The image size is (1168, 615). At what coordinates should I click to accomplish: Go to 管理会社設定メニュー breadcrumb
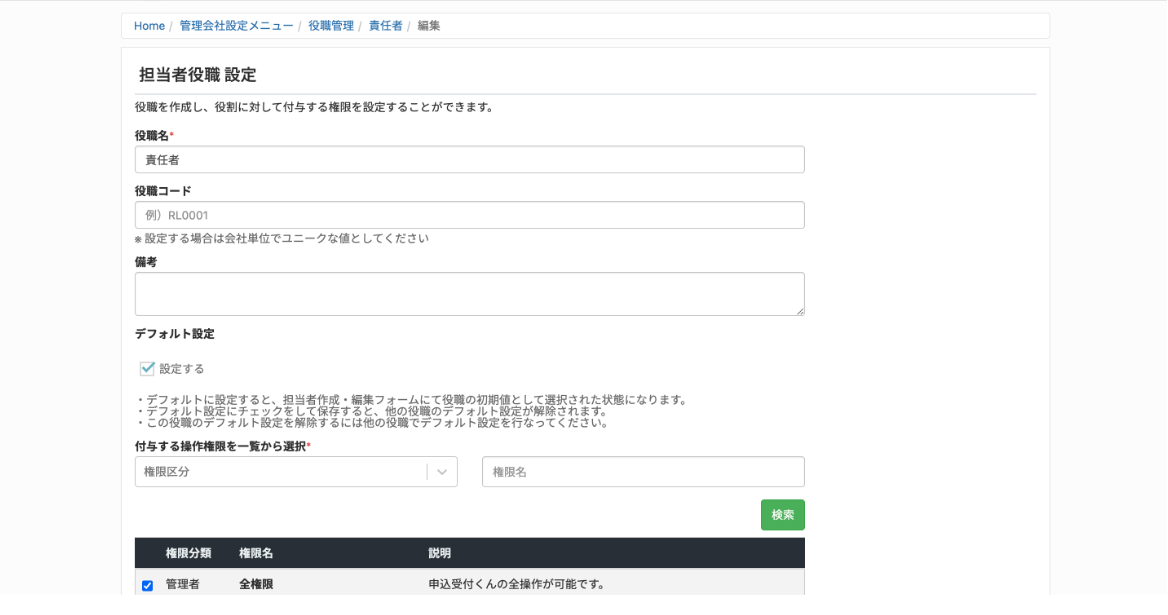(236, 26)
